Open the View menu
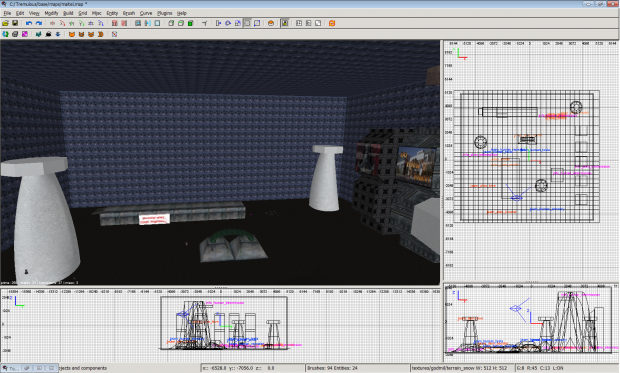This screenshot has width=620, height=373. tap(34, 13)
